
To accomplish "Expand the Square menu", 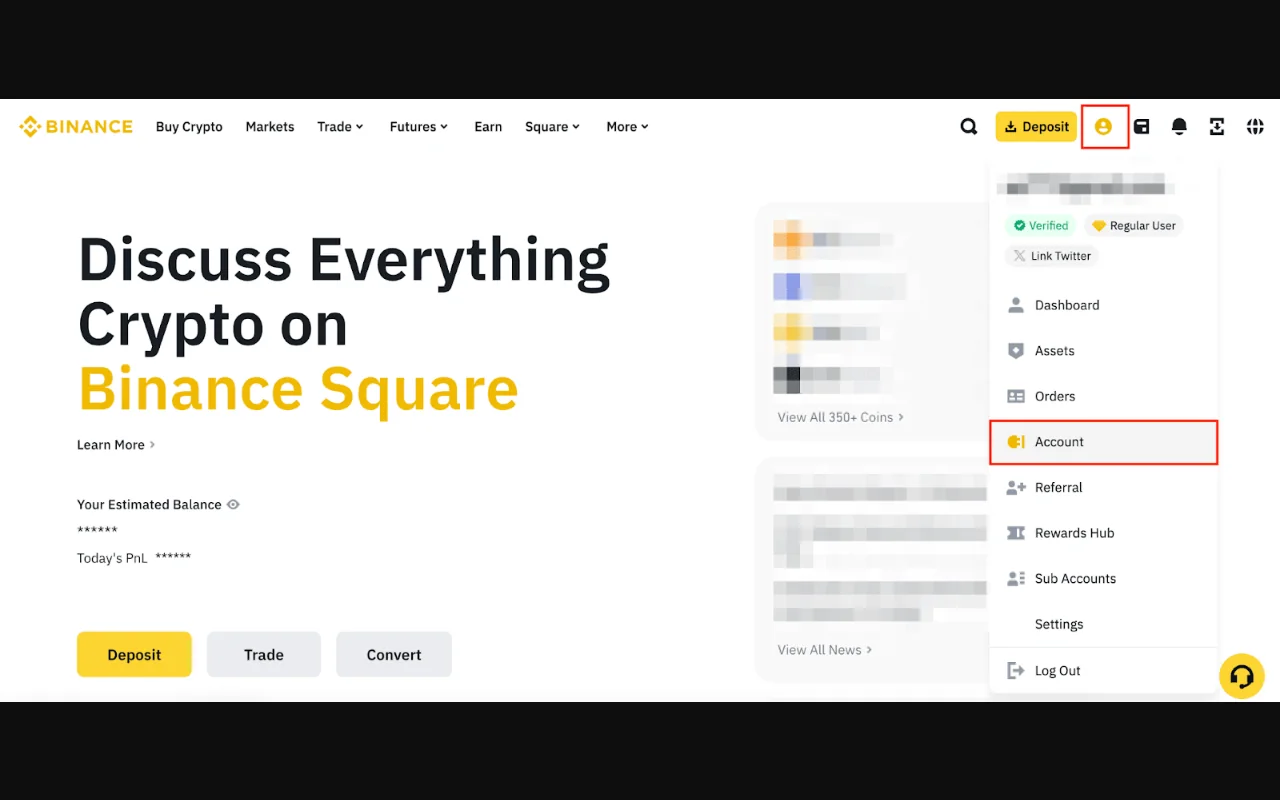I will point(553,127).
